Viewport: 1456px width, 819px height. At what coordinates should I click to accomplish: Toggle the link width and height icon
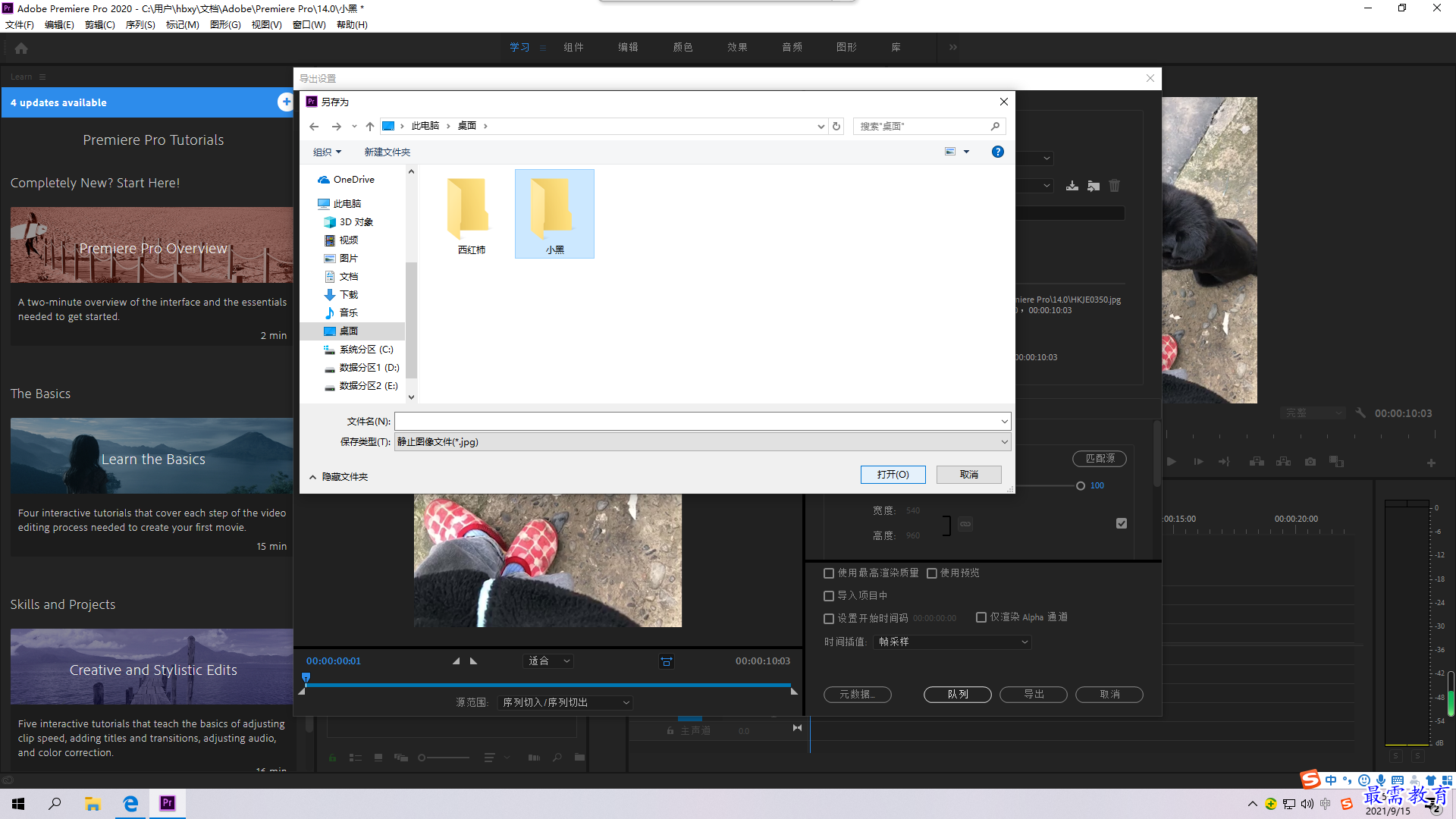pos(965,524)
